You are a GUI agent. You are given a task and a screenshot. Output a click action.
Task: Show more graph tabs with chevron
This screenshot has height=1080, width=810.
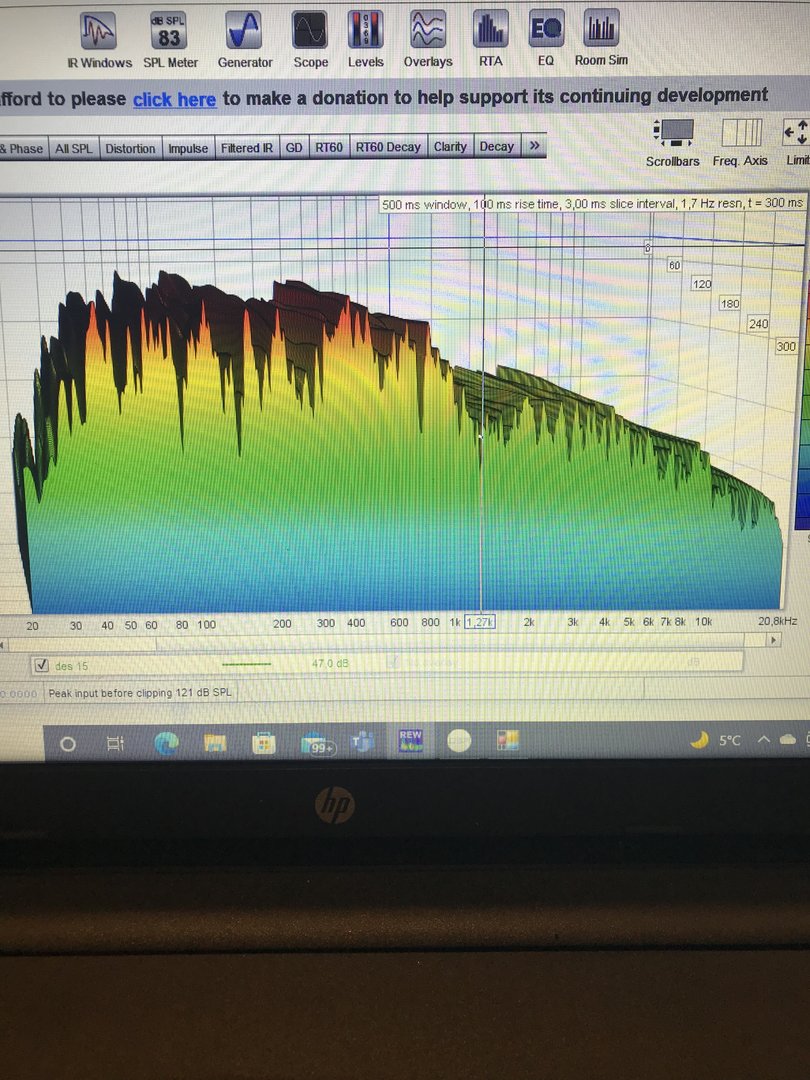[x=534, y=145]
